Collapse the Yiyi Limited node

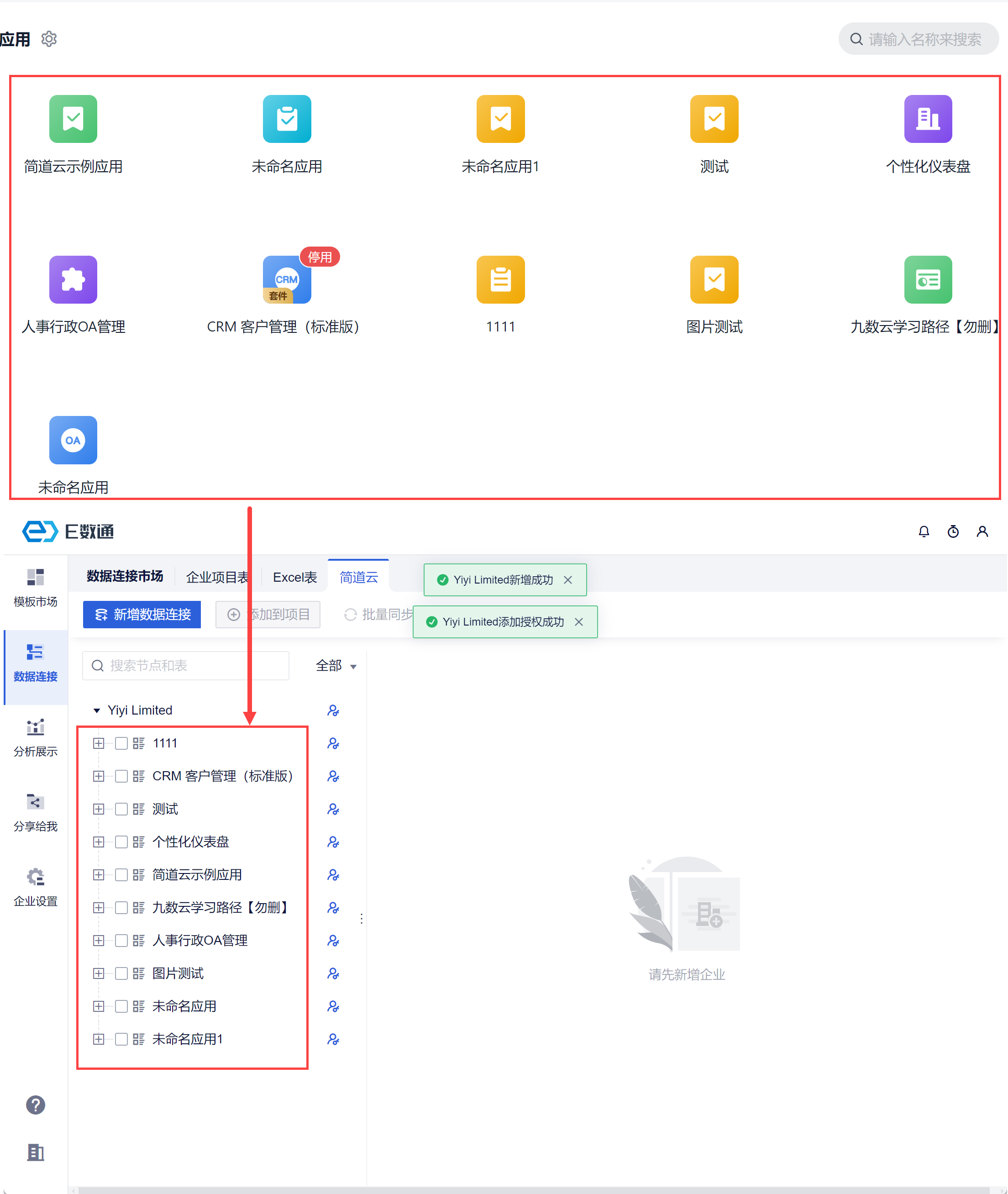click(97, 710)
